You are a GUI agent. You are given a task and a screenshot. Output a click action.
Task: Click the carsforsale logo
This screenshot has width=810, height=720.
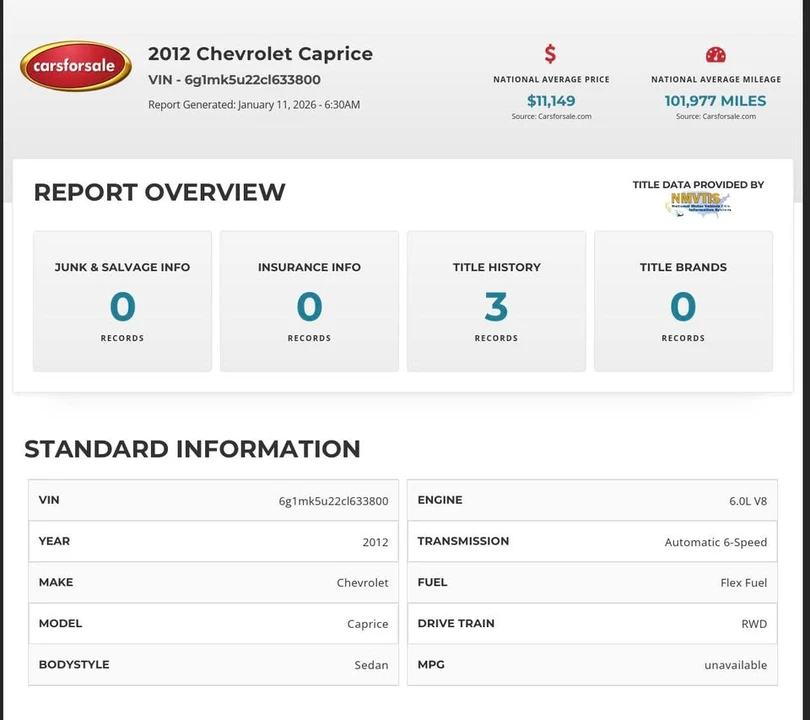(x=76, y=66)
